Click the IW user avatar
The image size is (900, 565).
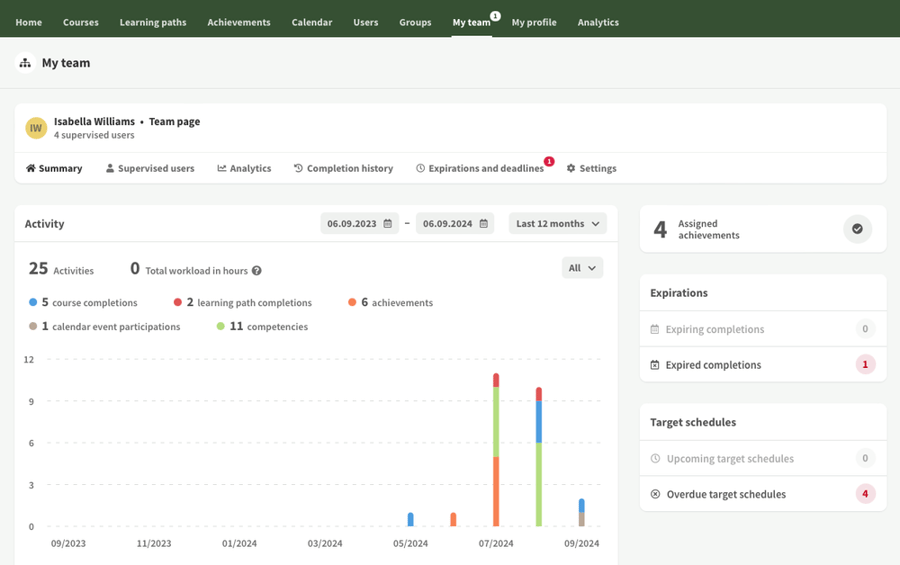point(36,128)
